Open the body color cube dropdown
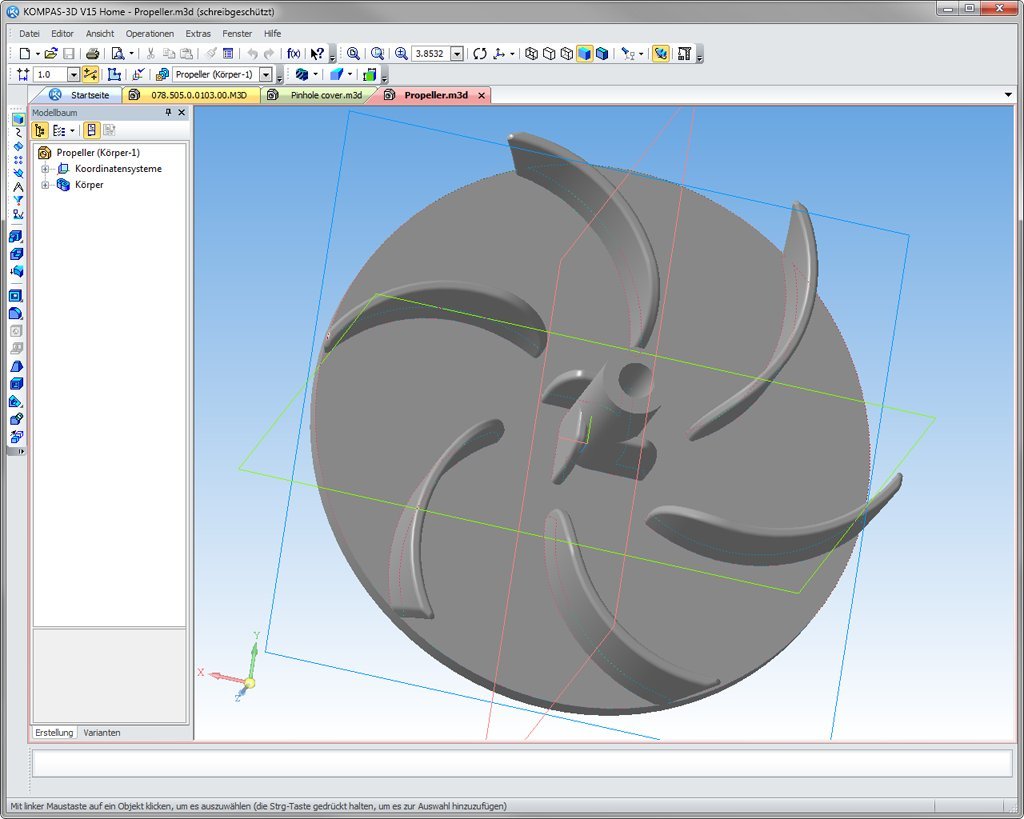Screen dimensions: 1024x819 tap(350, 74)
